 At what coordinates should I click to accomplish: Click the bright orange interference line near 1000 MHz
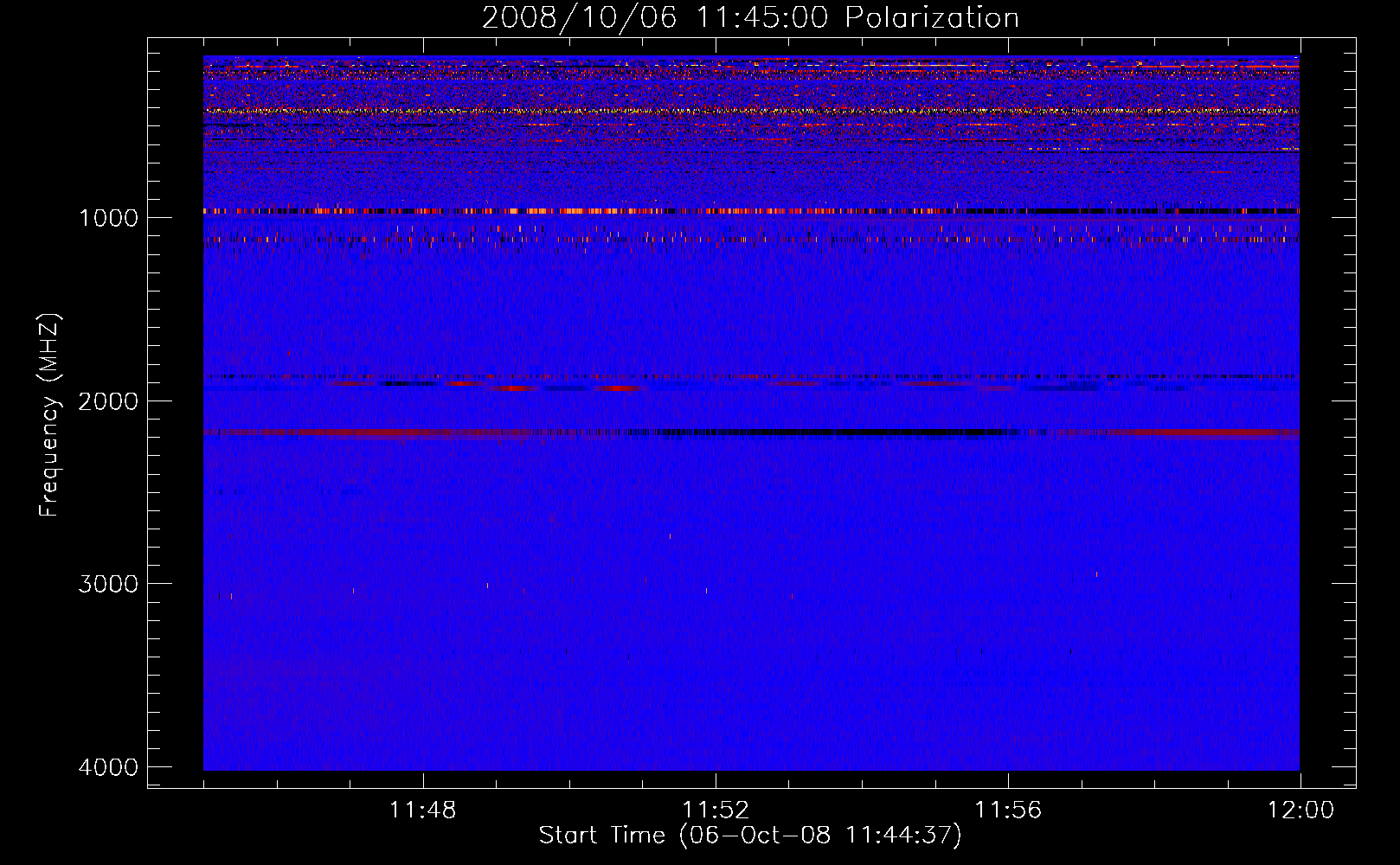click(x=751, y=211)
